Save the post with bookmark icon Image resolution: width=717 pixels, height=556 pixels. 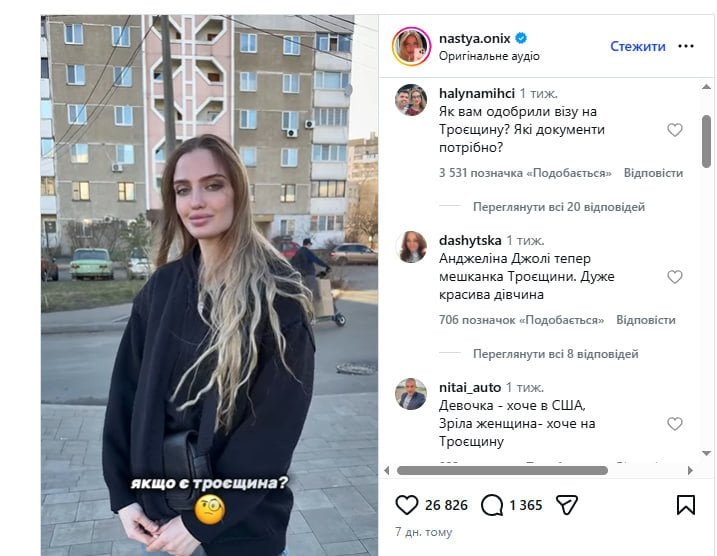pos(685,505)
